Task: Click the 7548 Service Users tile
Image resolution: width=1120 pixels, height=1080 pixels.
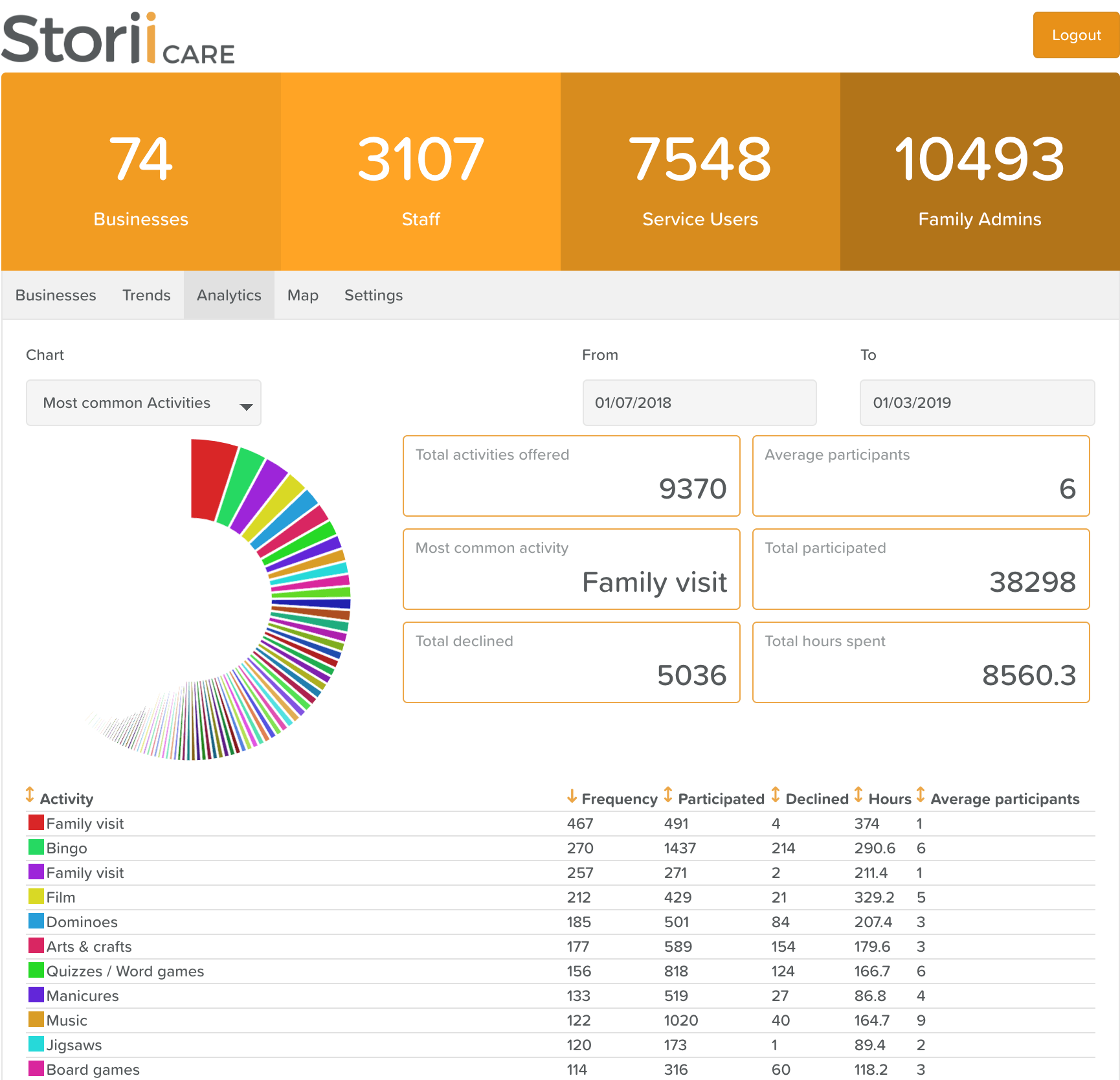Action: 700,172
